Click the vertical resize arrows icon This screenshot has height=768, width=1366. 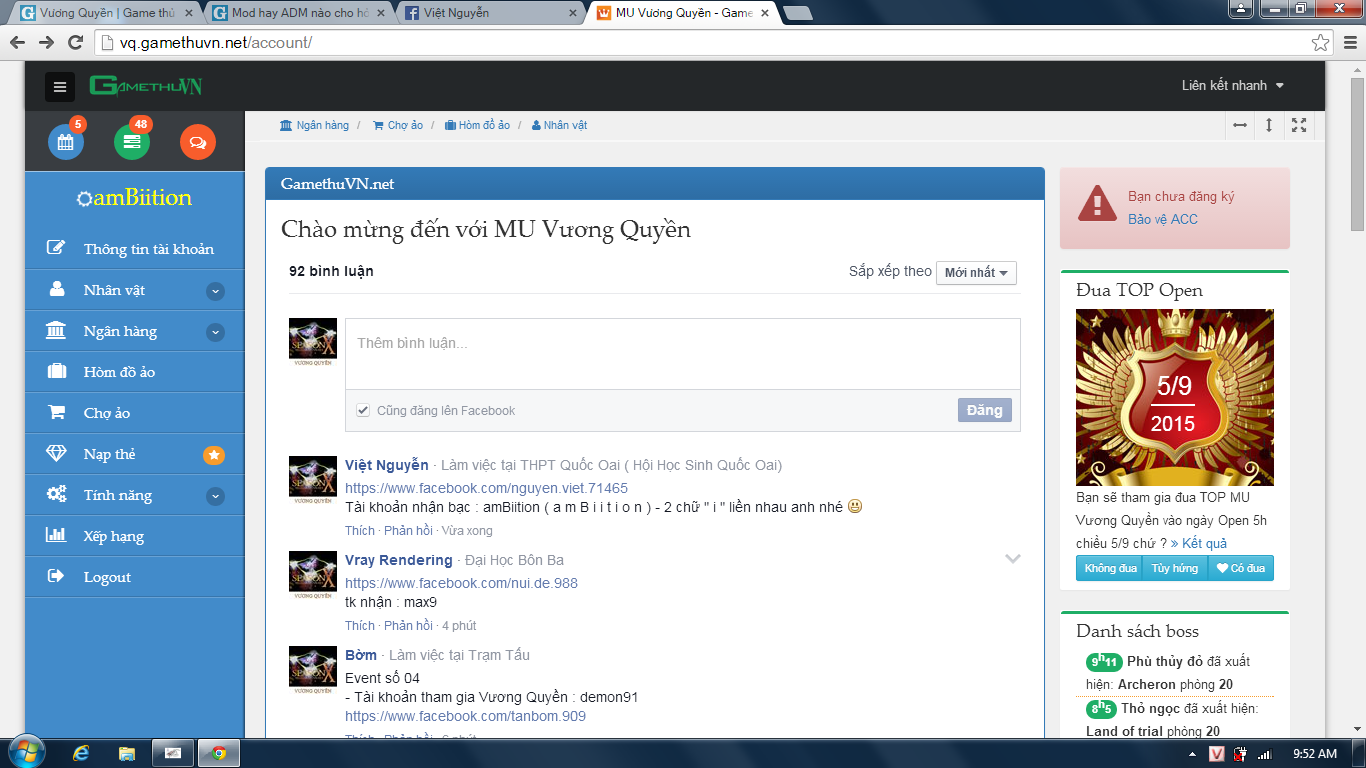pyautogui.click(x=1269, y=125)
